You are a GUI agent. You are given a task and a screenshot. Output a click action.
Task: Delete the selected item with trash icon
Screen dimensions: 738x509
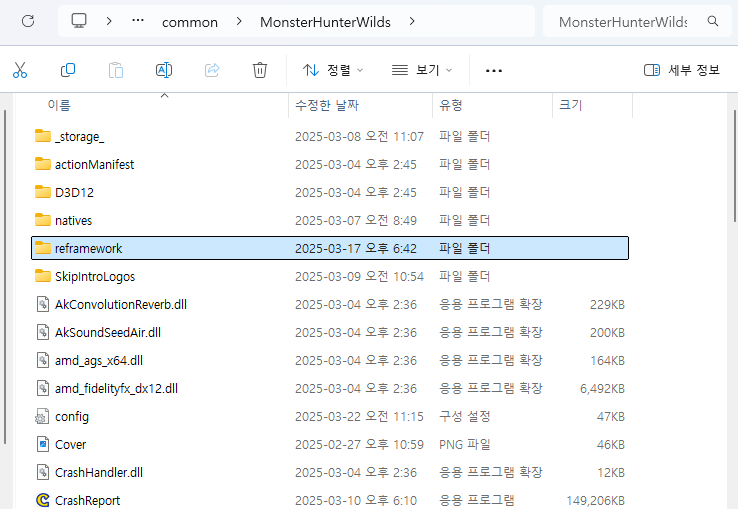[260, 70]
